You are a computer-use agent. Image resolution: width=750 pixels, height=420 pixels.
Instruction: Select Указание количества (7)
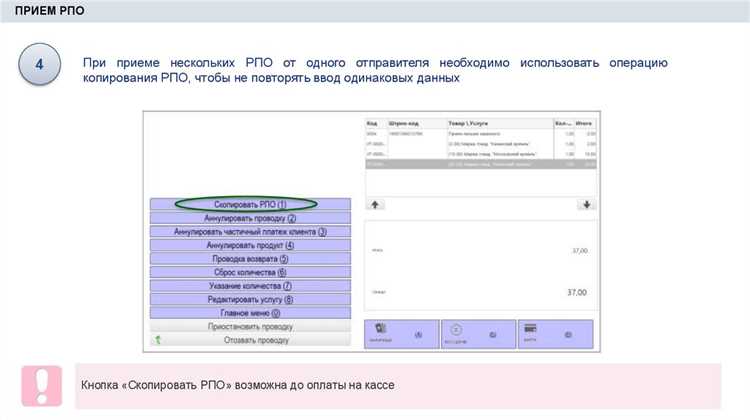pos(250,286)
